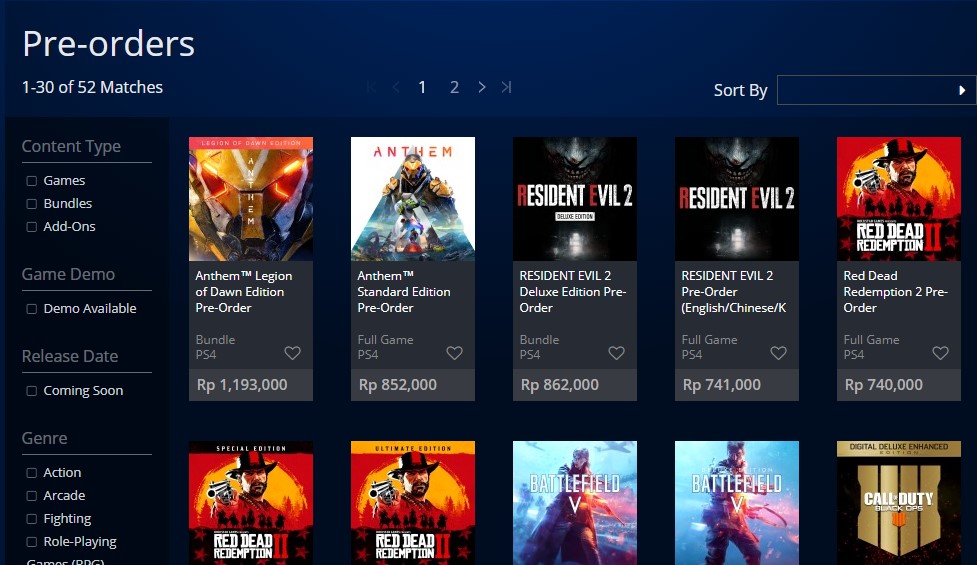Select the Arcade genre checkbox
Screen dimensions: 977x565
[31, 496]
